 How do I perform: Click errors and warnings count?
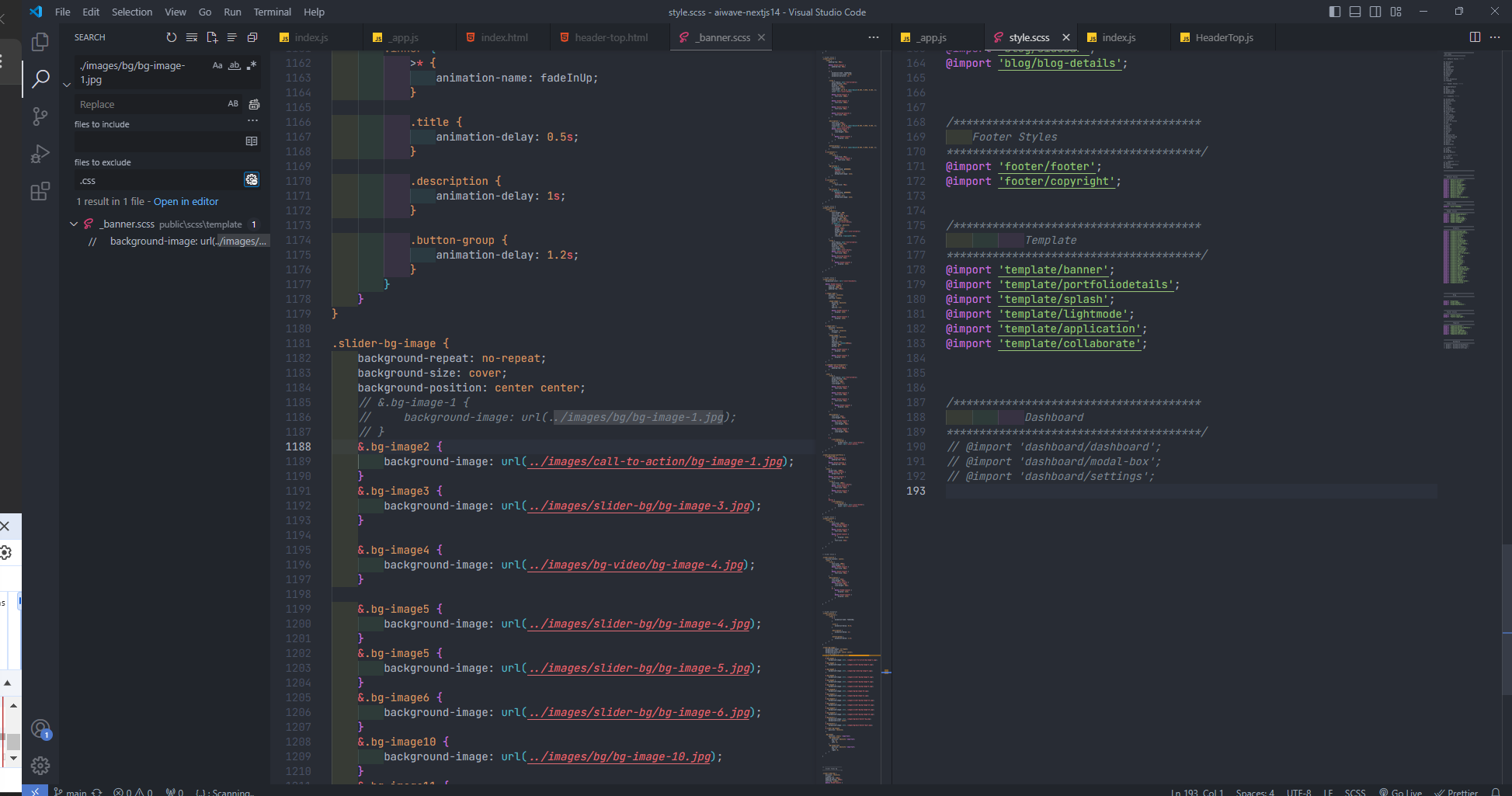point(133,792)
